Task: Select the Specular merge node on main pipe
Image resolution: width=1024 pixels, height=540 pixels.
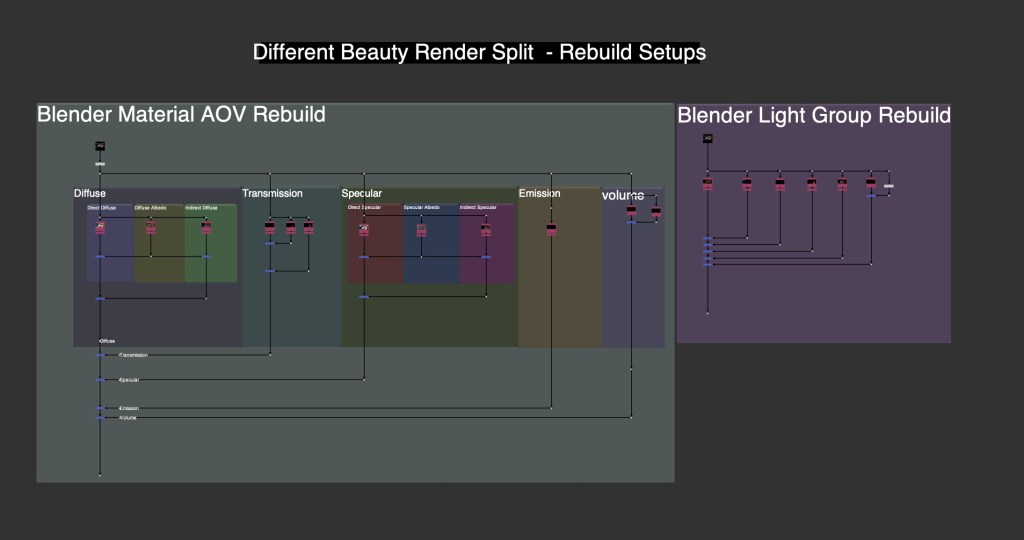Action: point(100,380)
